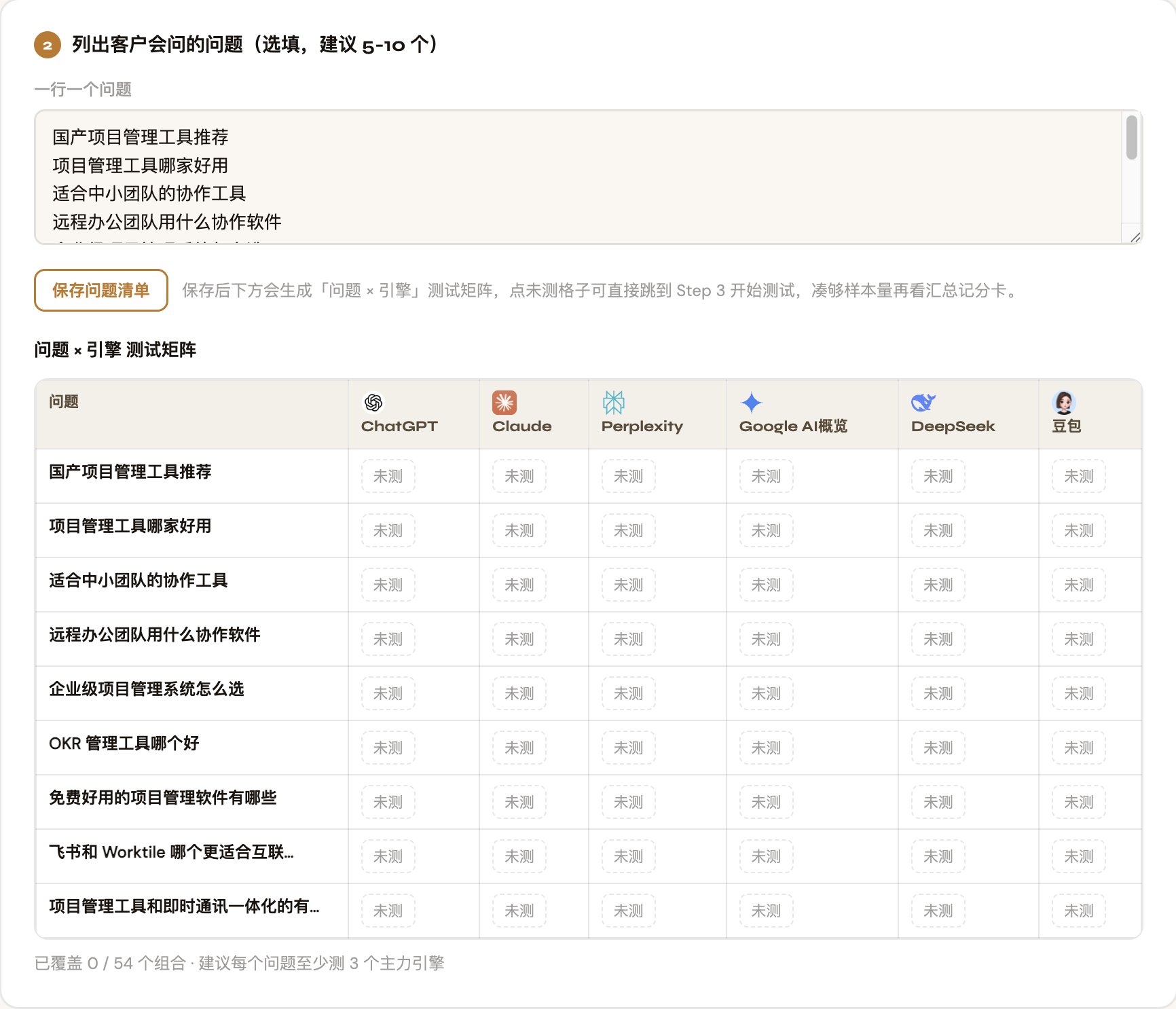Test 飞书和 Worktile question on ChatGPT
This screenshot has width=1176, height=1009.
tap(388, 856)
